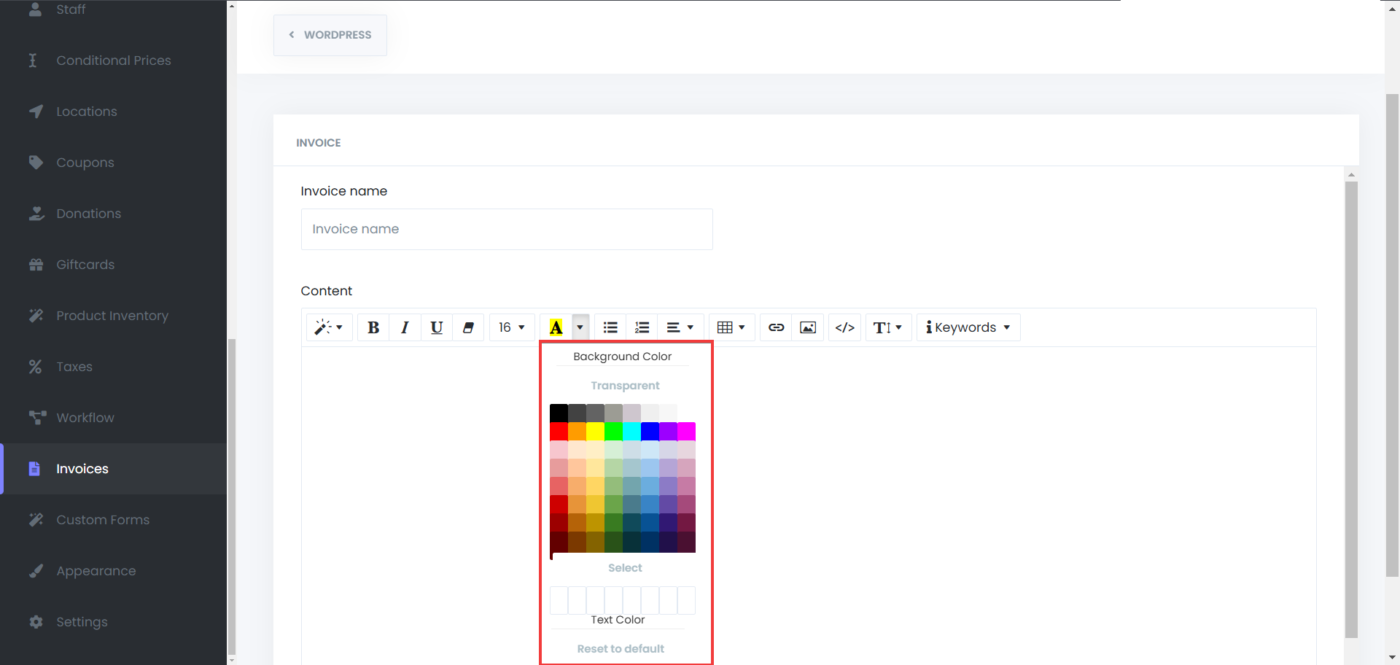Click Transparent background color option

[625, 385]
